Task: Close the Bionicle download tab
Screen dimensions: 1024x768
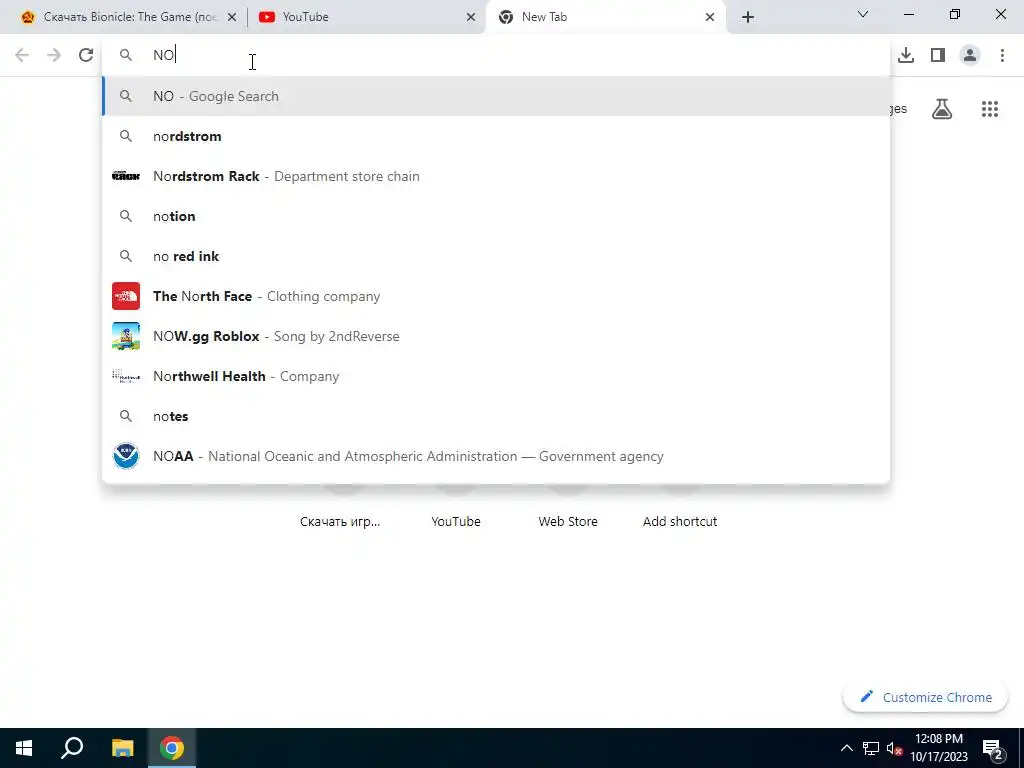Action: (x=232, y=17)
